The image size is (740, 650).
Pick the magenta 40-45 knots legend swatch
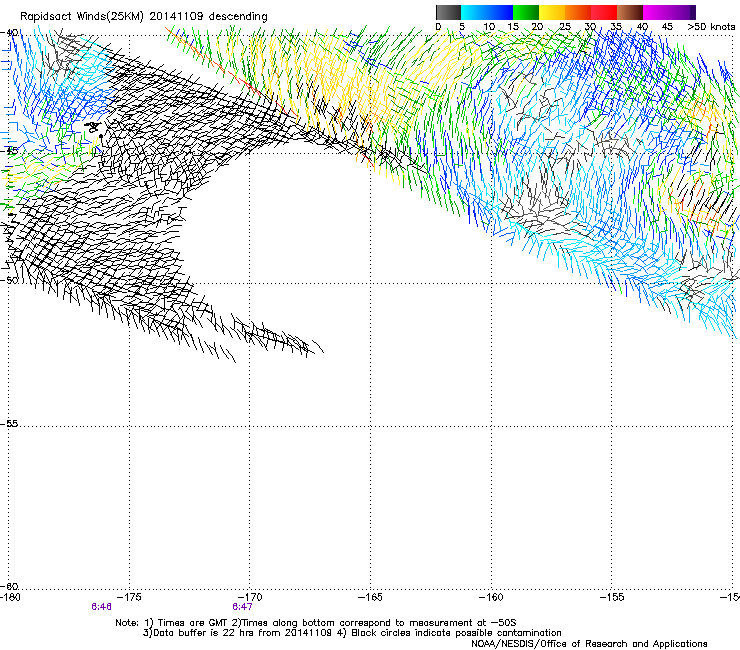pos(656,12)
